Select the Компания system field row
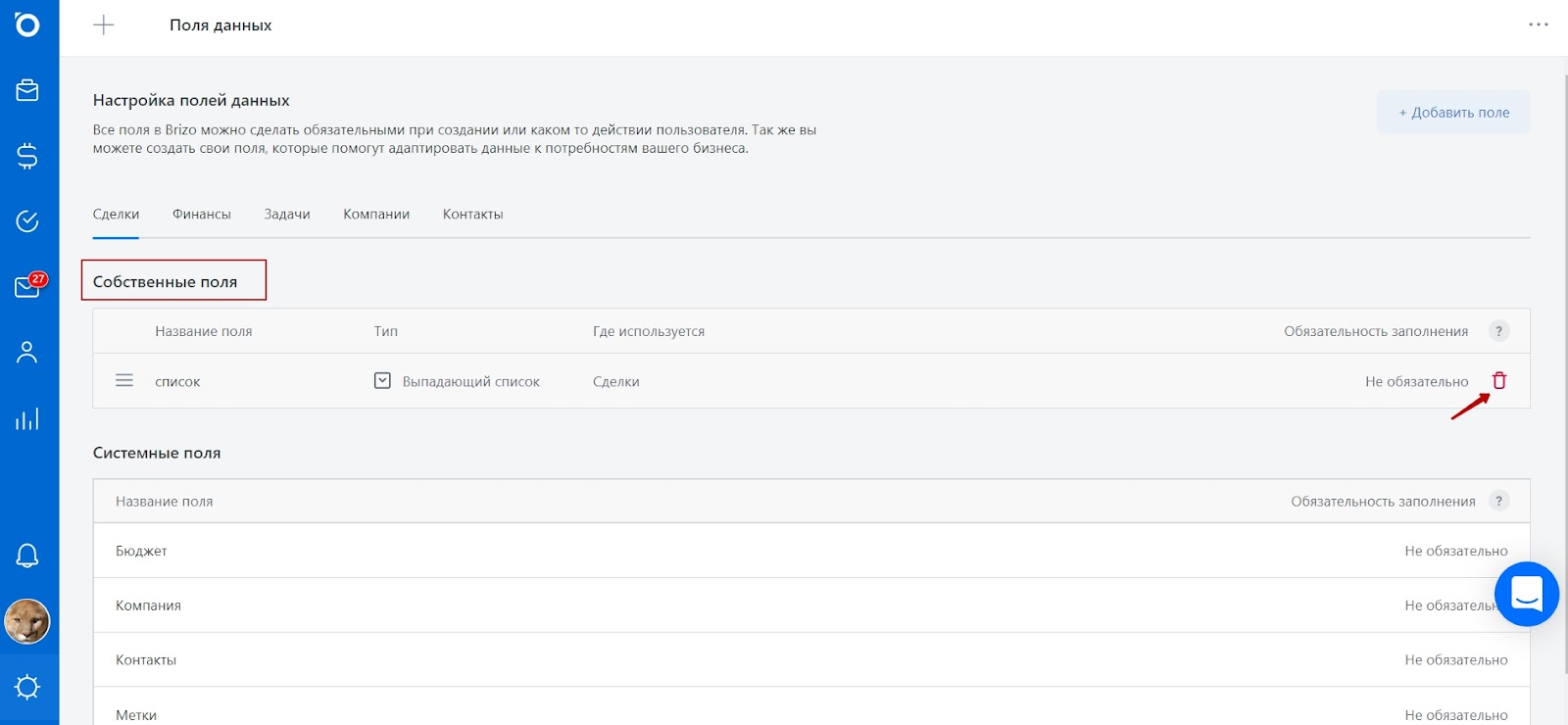Viewport: 1568px width, 725px height. (x=811, y=605)
